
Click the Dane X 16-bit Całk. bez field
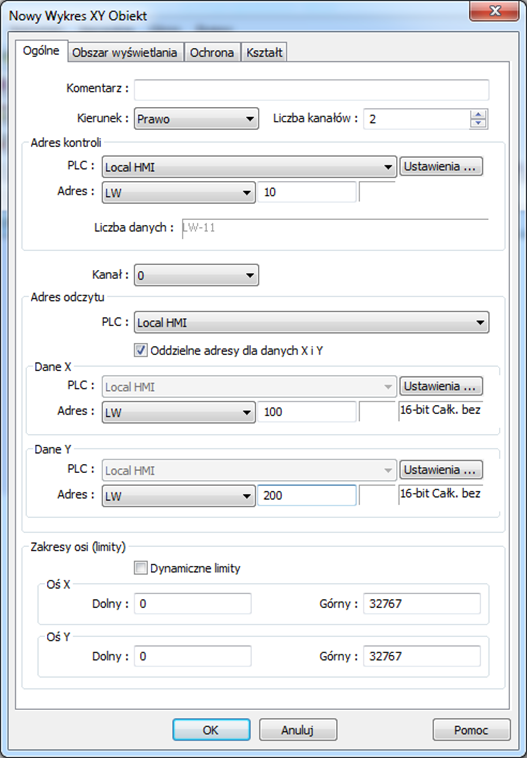(x=440, y=411)
